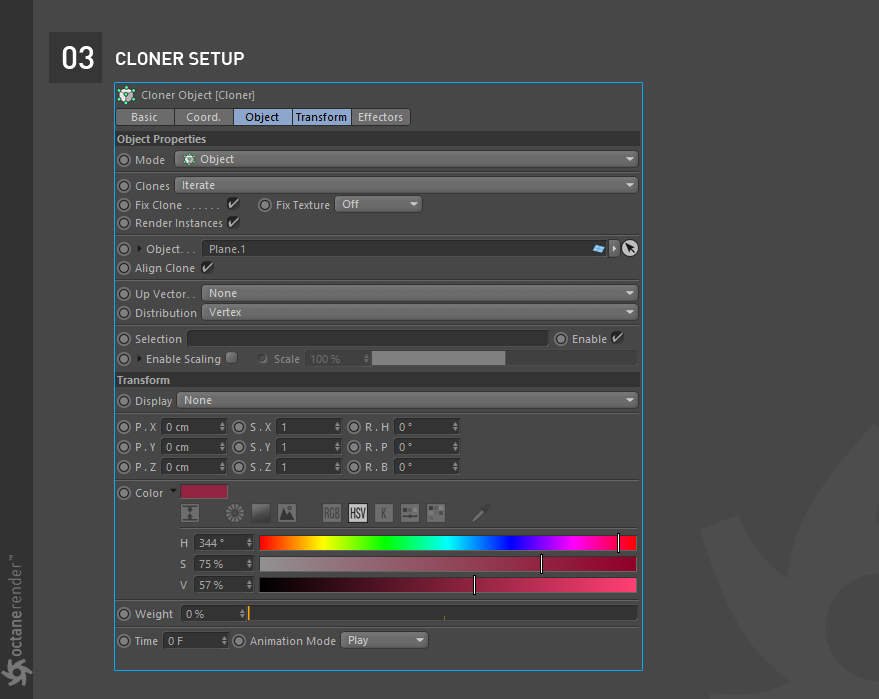Toggle the Render Instances checkbox
The height and width of the screenshot is (699, 879).
pyautogui.click(x=233, y=222)
